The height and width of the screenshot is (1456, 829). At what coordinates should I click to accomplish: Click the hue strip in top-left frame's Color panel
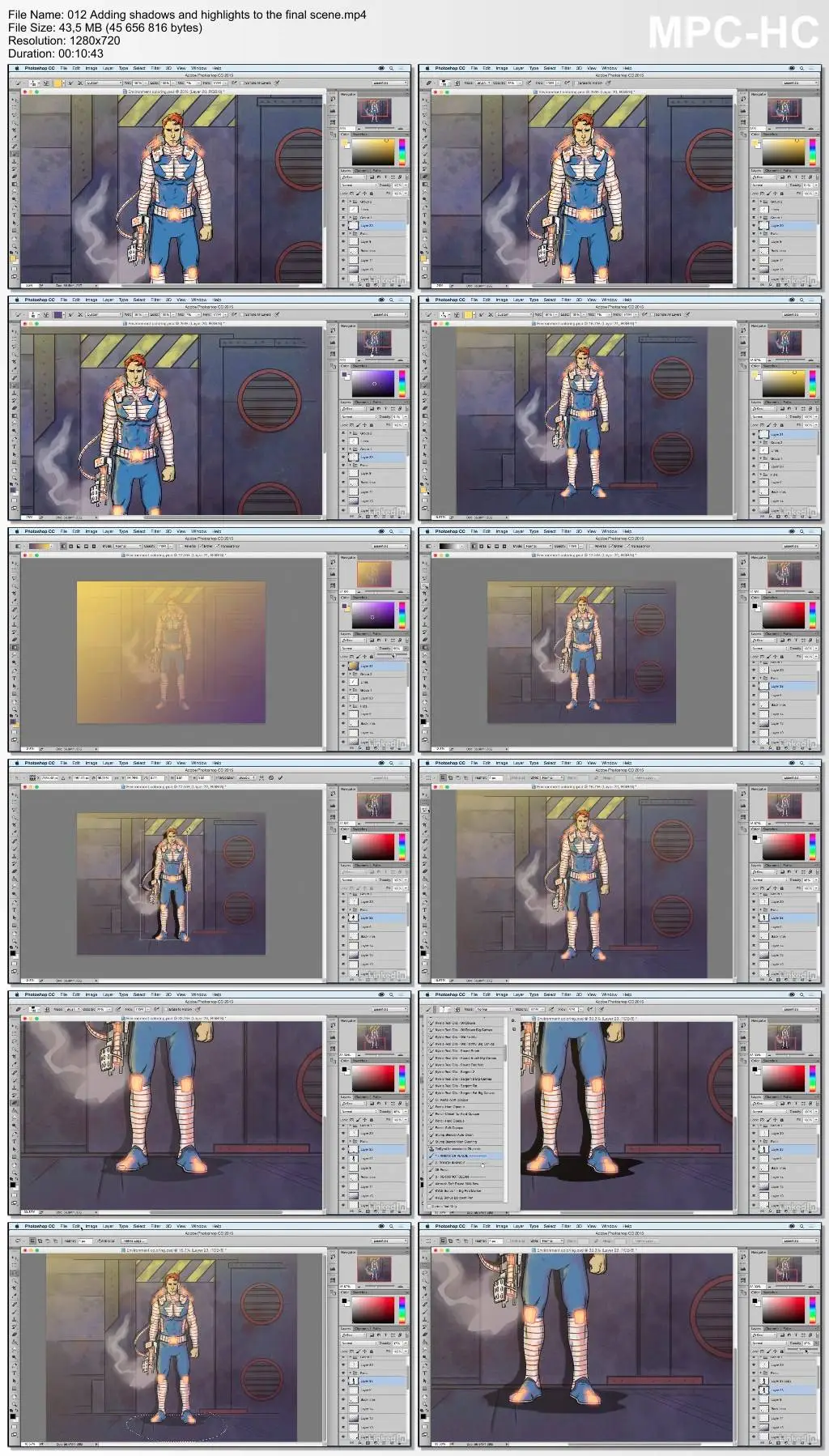pyautogui.click(x=402, y=152)
